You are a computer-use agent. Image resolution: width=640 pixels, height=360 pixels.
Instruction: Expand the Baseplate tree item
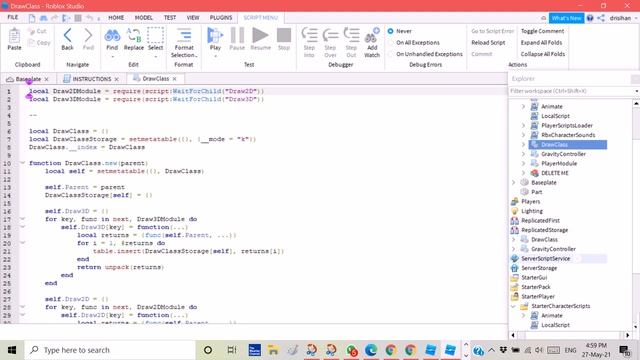(513, 182)
